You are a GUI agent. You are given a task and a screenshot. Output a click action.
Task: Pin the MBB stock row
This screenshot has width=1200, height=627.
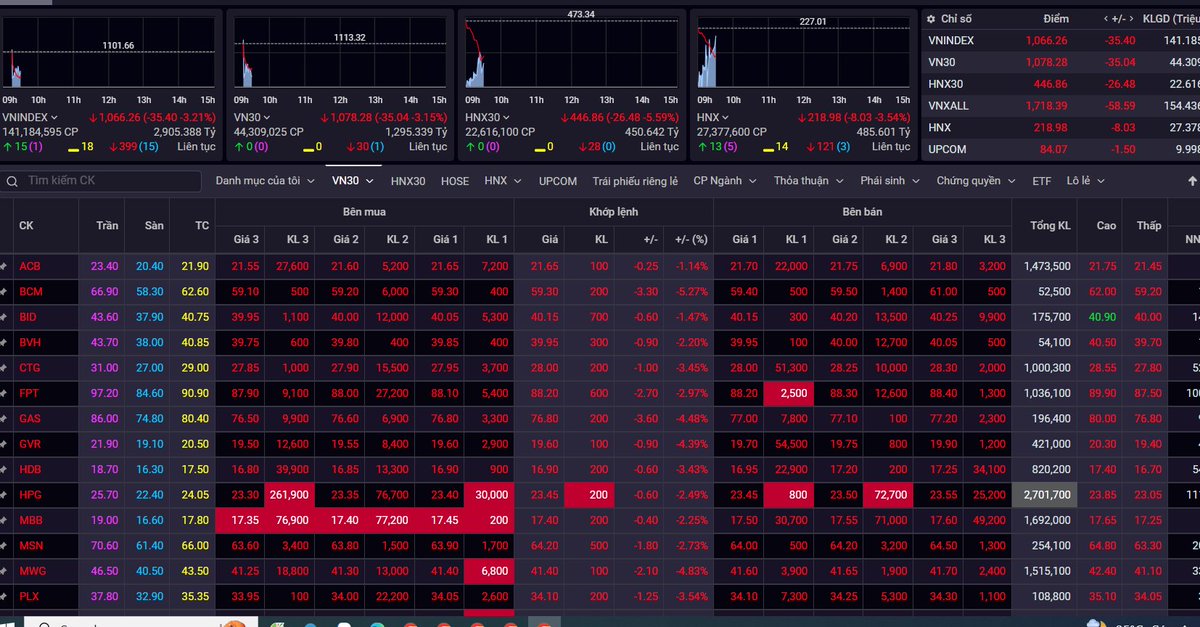4,520
